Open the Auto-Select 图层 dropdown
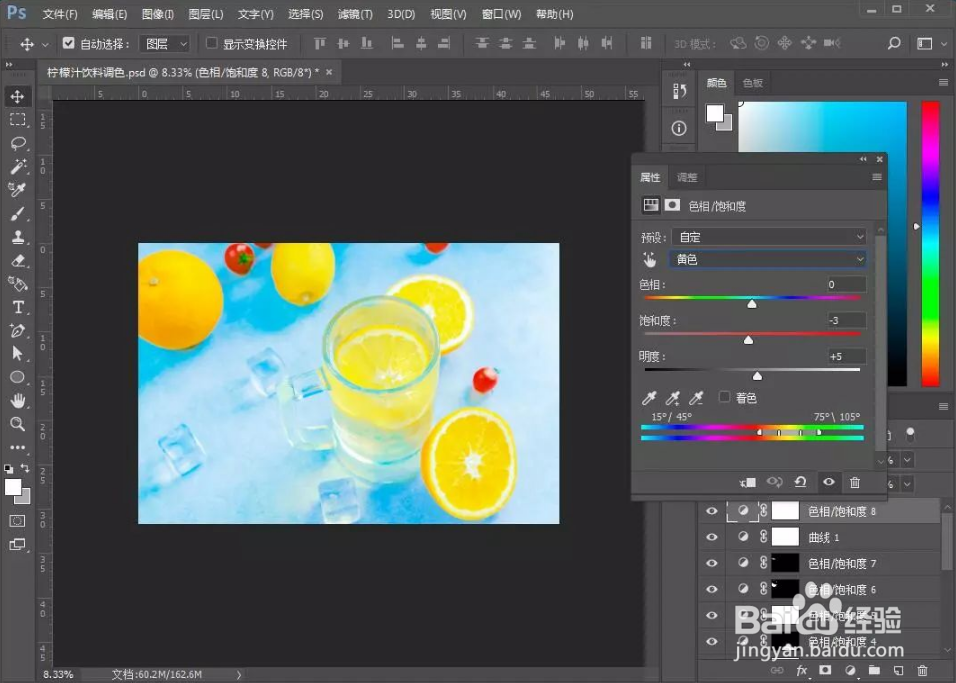The image size is (956, 683). [x=165, y=44]
